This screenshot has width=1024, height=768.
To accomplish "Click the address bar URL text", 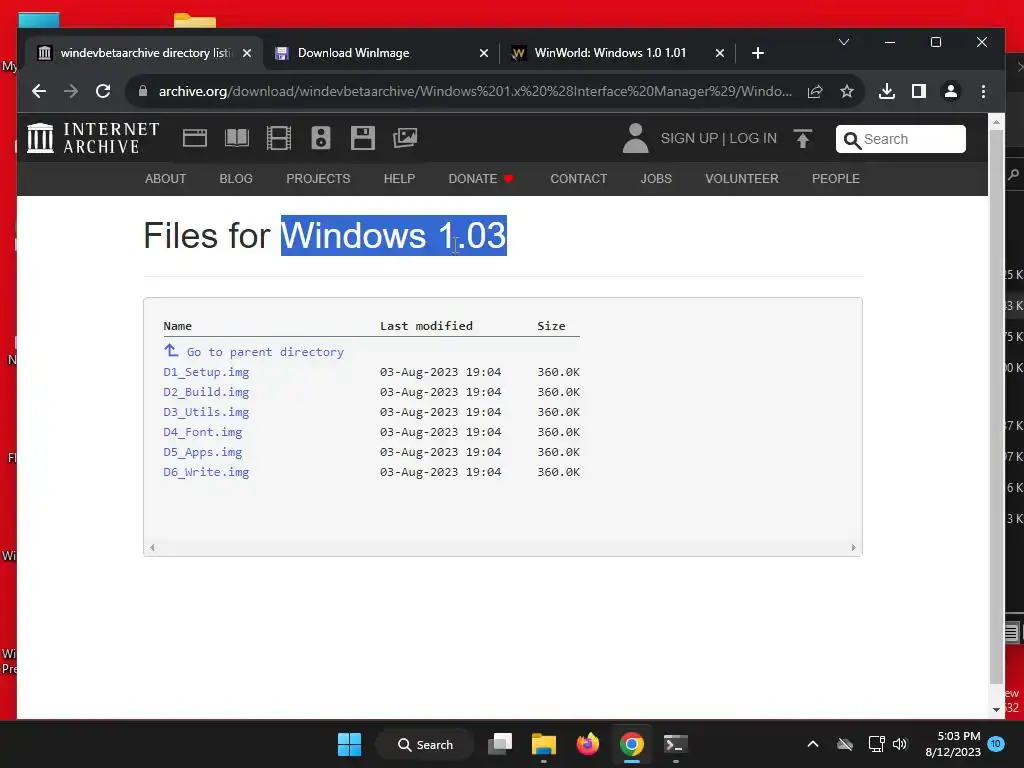I will (475, 91).
